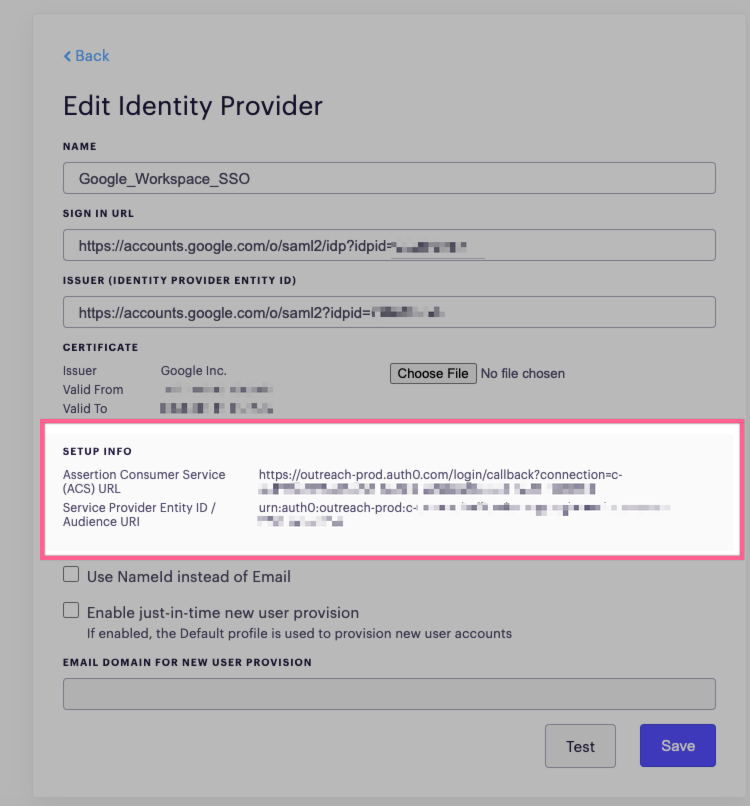Run the Test button
Screen dimensions: 750x806
tap(580, 746)
